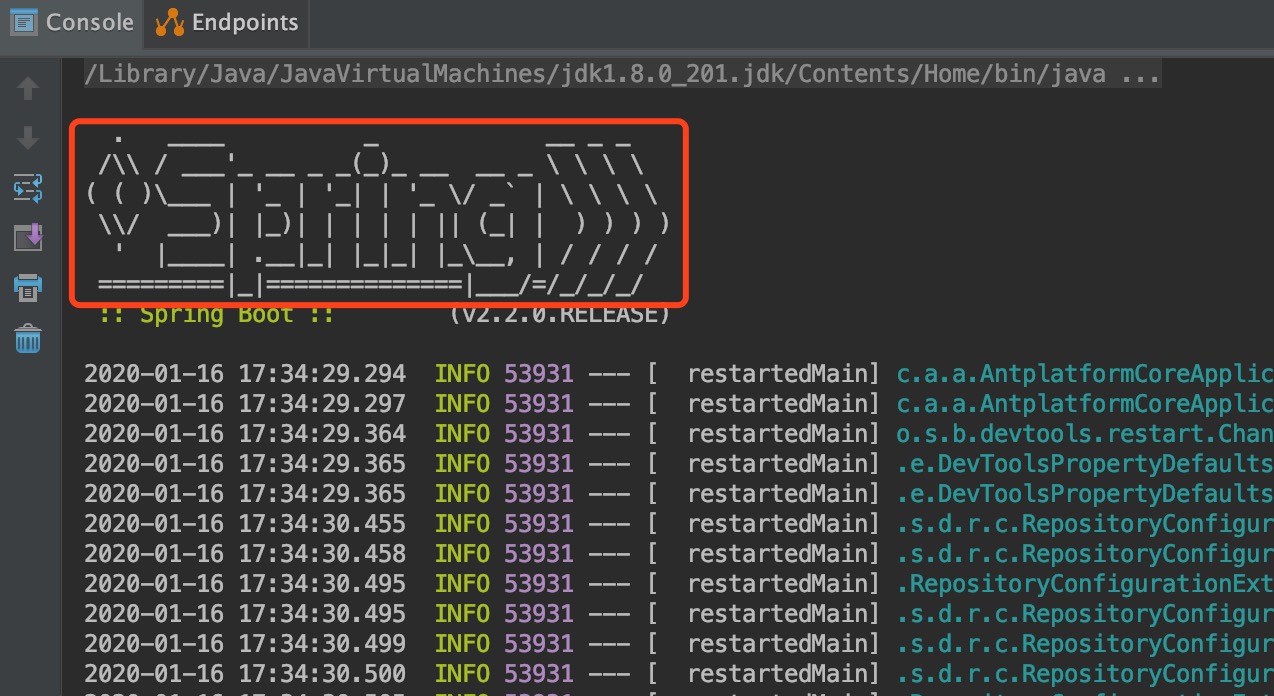Click timestamp 2020-01-16 17:34:29.297

[245, 404]
